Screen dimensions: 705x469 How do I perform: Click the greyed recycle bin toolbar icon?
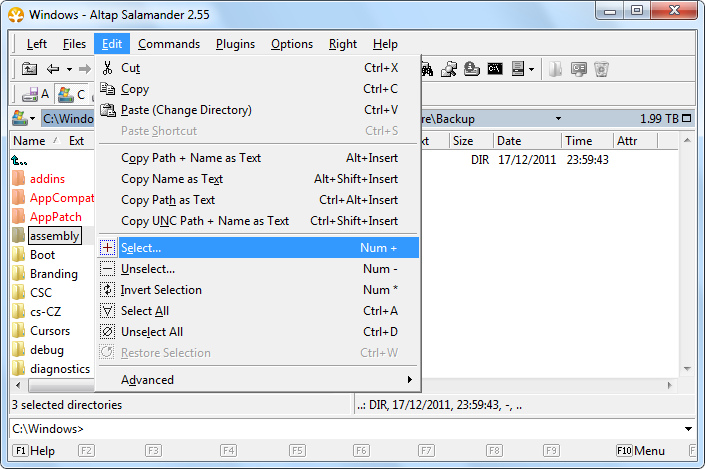click(601, 69)
